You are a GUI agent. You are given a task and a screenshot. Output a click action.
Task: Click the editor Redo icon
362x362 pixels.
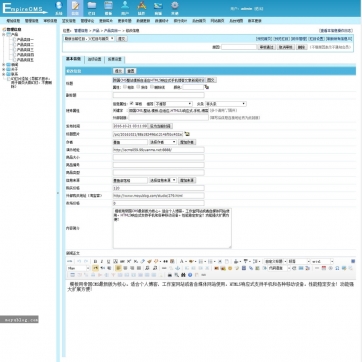coord(86,262)
